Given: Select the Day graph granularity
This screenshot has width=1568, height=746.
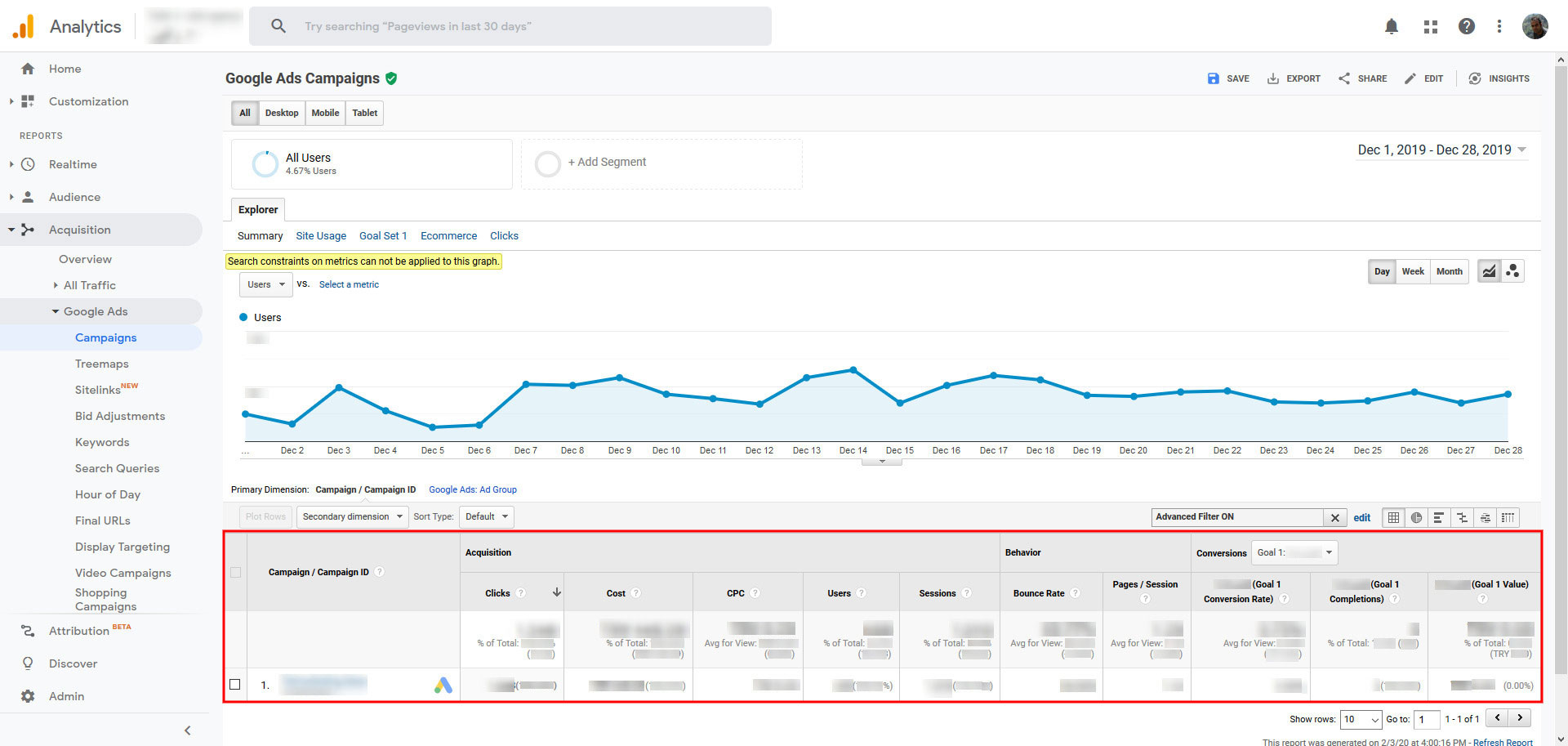Looking at the screenshot, I should (x=1382, y=271).
